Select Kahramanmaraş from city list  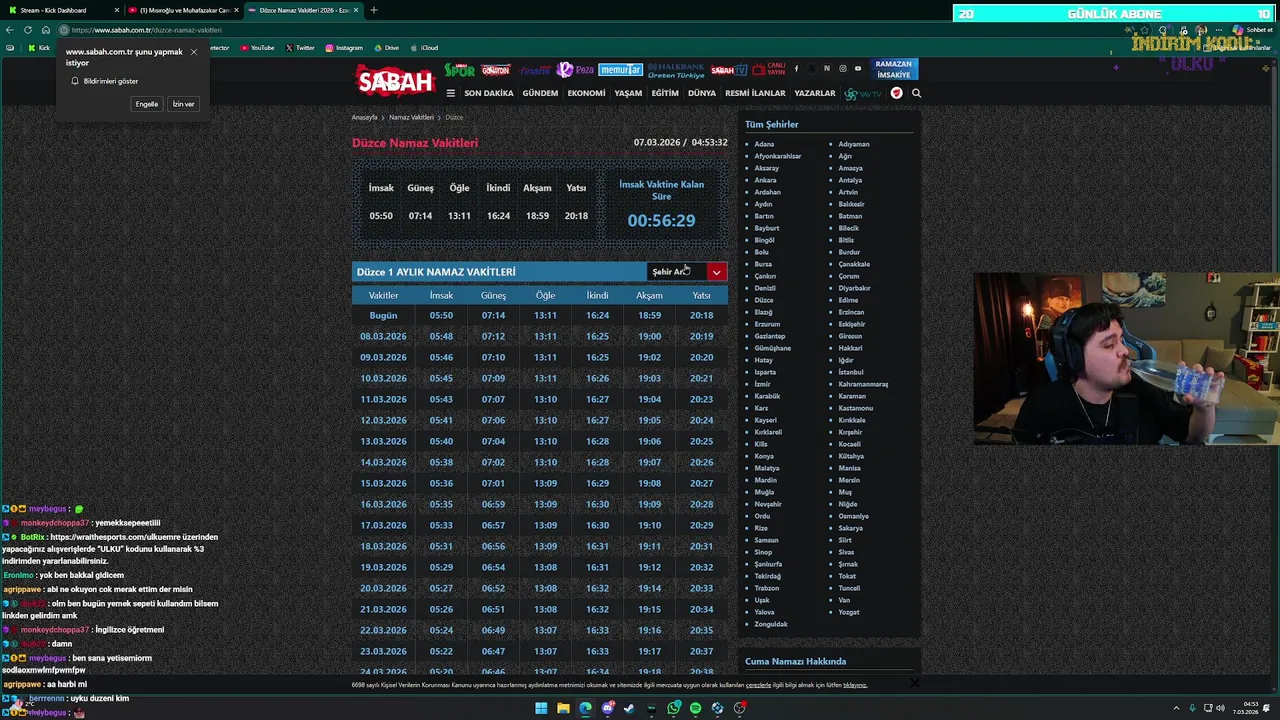pyautogui.click(x=863, y=384)
